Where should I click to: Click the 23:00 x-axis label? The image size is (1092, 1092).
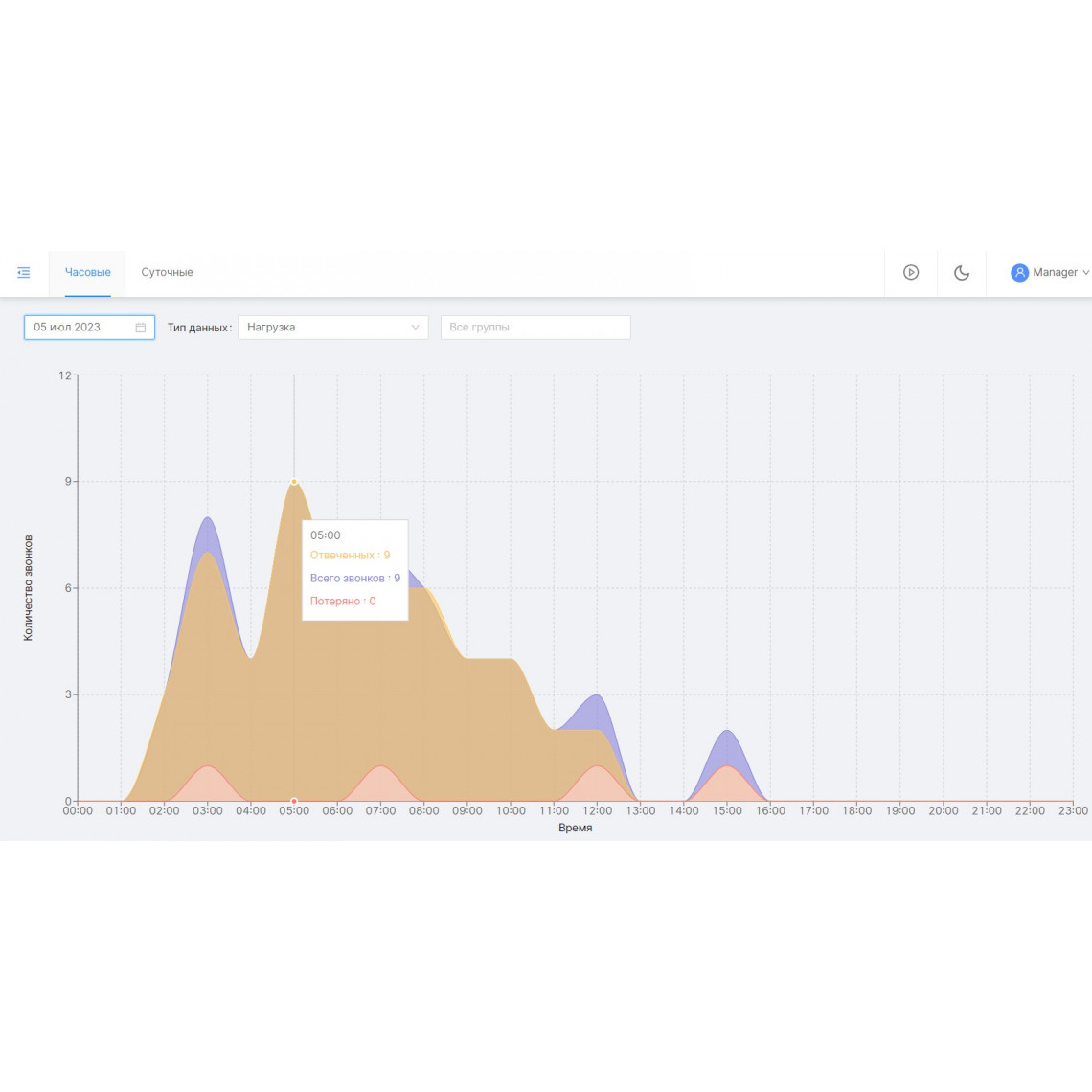(x=1073, y=810)
